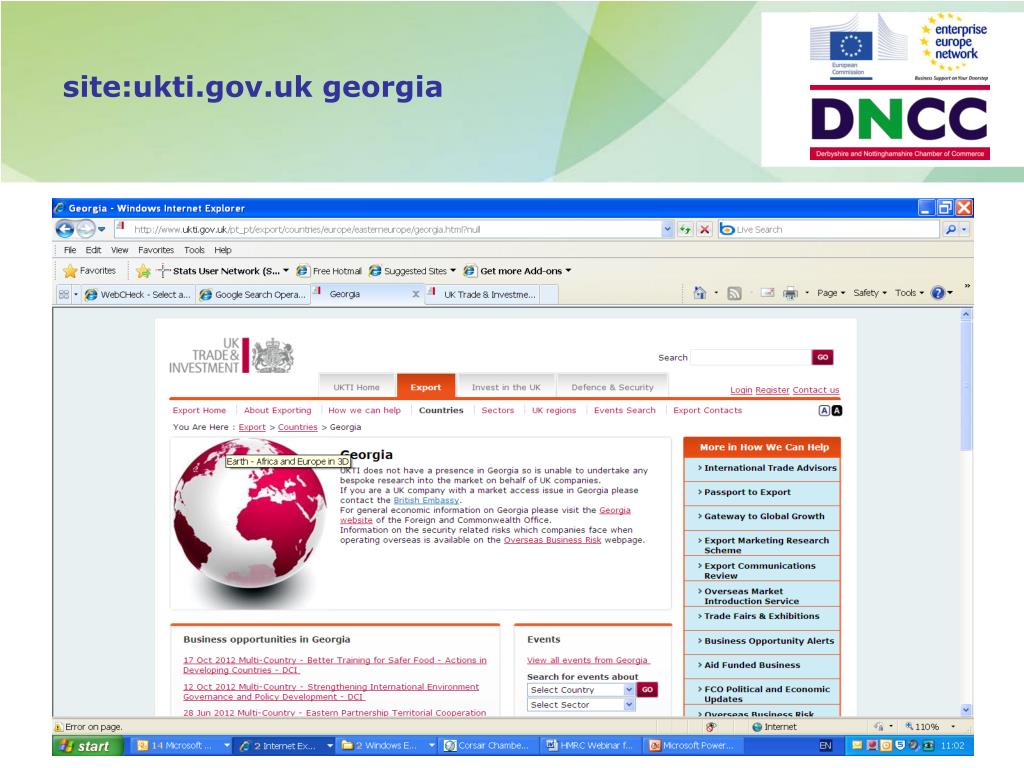Close the Georgia browser tab
Screen dimensions: 1024x768
click(x=415, y=295)
